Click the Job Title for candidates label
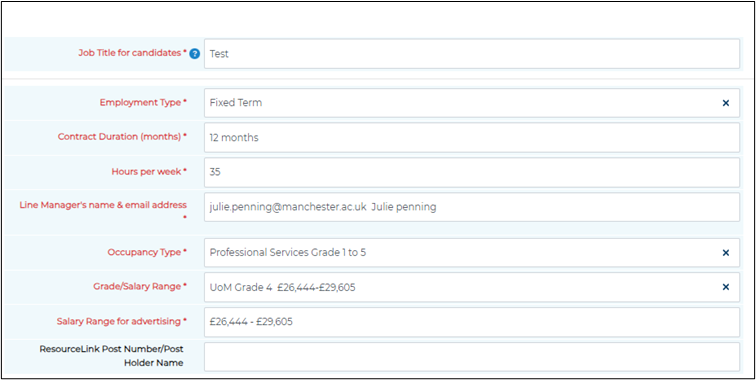Screen dimensions: 756x380 pyautogui.click(x=133, y=53)
